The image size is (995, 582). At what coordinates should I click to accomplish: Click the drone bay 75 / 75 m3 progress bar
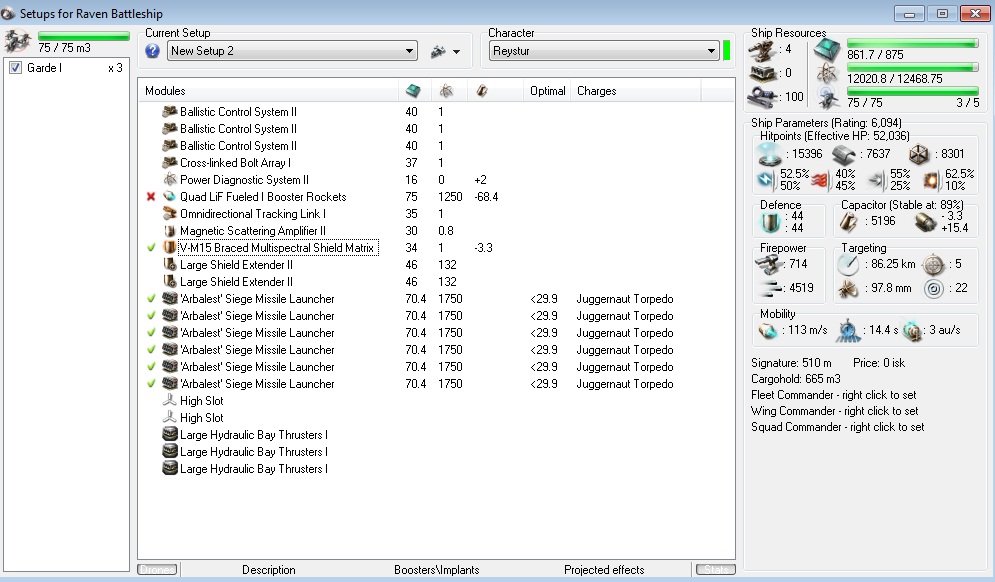[x=83, y=36]
